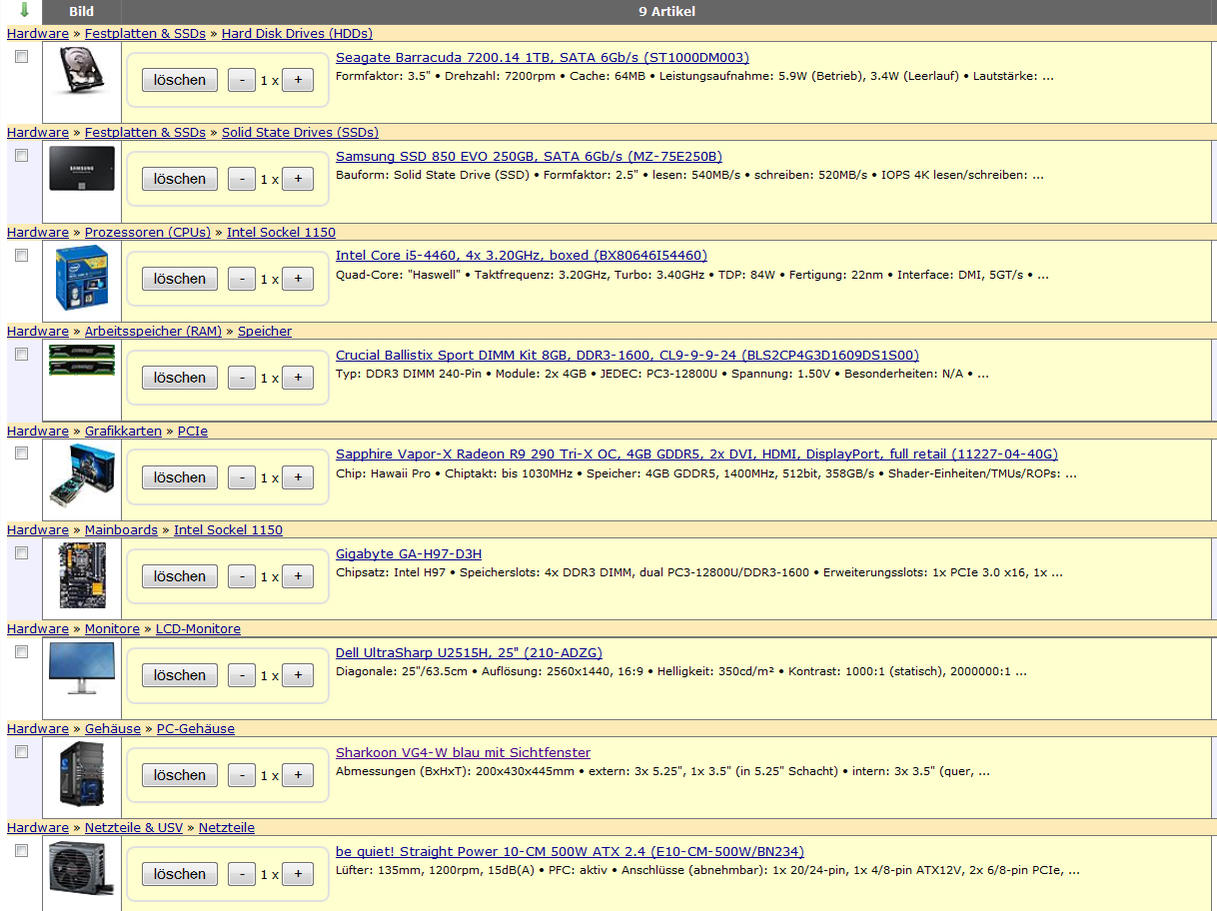Image resolution: width=1217 pixels, height=911 pixels.
Task: Open Mainboards breadcrumb category
Action: (121, 530)
